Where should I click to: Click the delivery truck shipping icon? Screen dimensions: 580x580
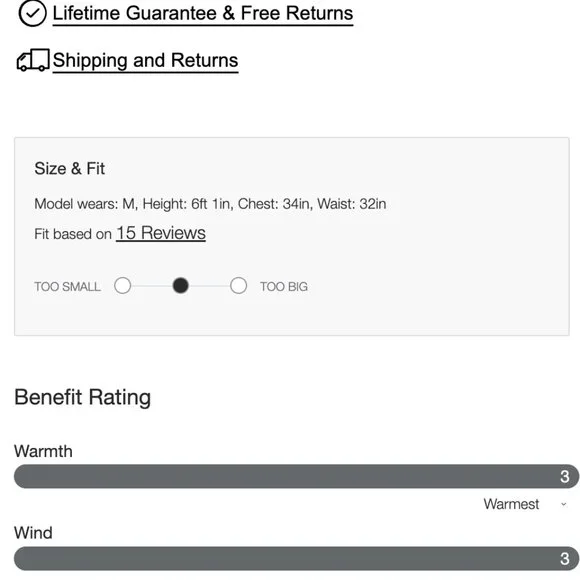[33, 60]
